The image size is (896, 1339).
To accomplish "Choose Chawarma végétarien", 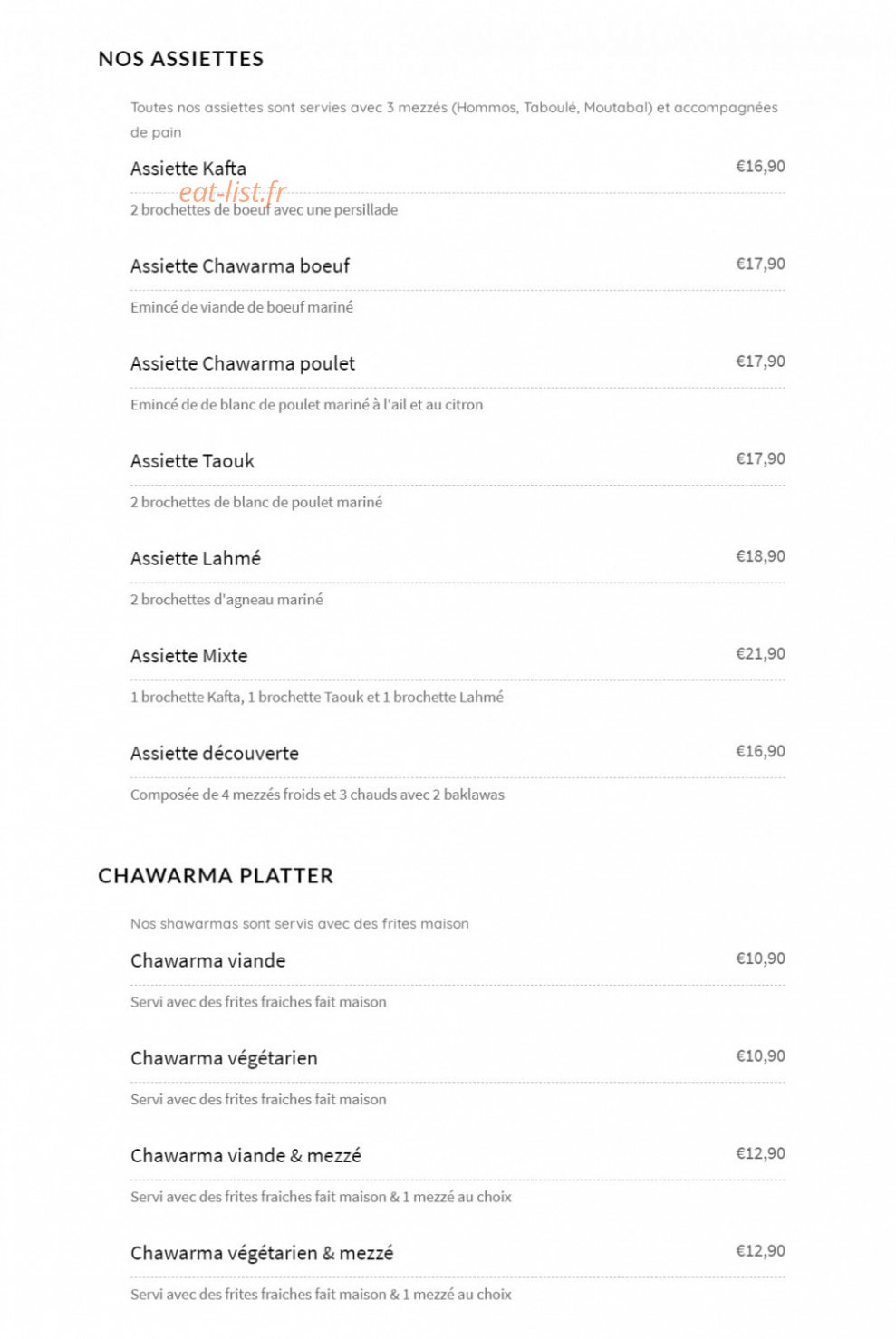I will click(224, 1058).
